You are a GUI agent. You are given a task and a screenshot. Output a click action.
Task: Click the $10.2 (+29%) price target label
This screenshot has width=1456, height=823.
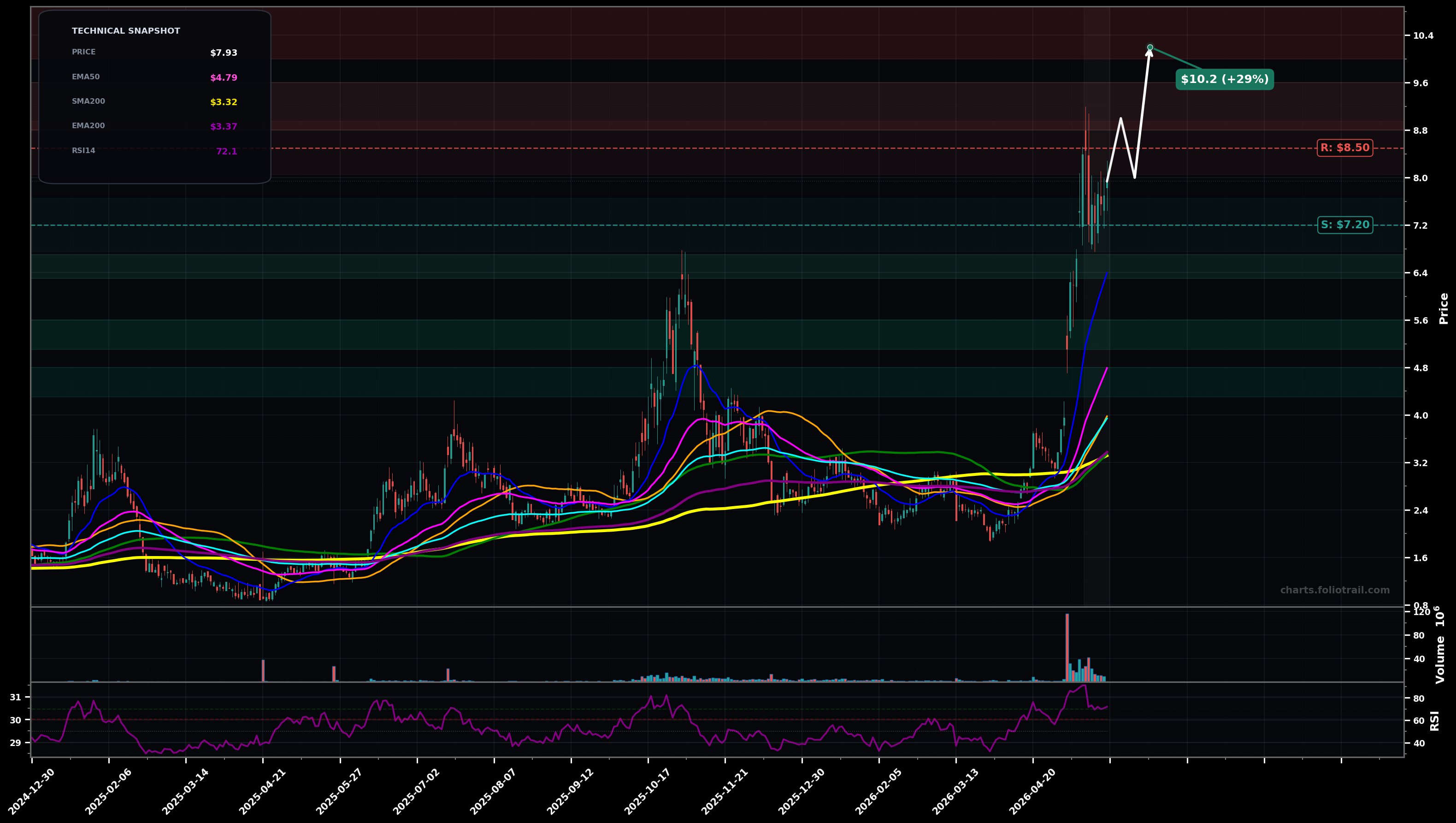point(1224,79)
